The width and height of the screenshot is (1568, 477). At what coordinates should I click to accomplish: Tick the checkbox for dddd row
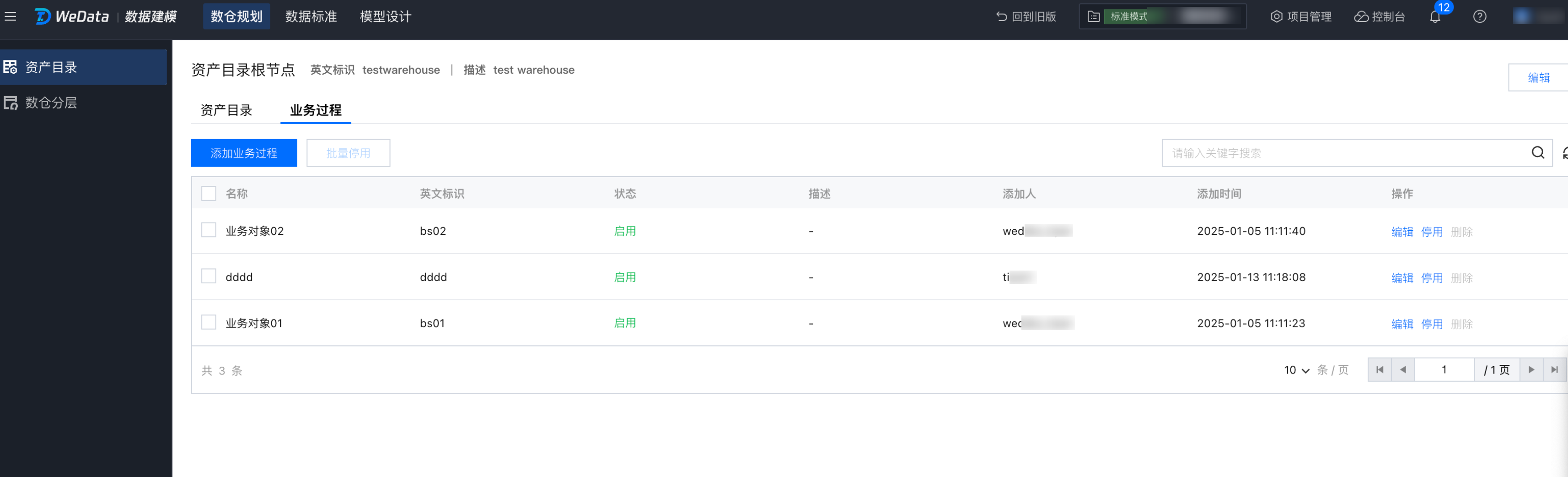point(209,276)
